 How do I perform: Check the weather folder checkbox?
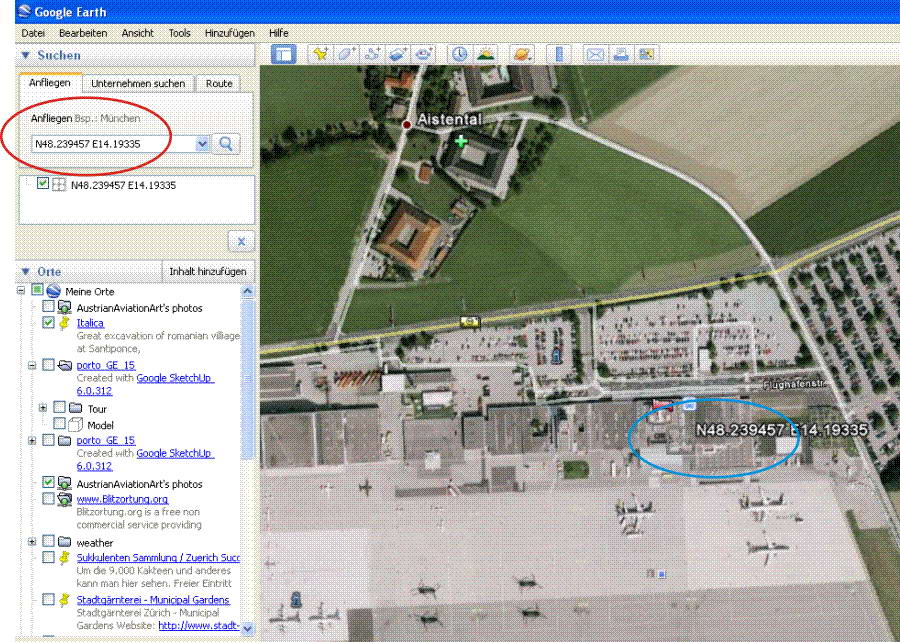click(49, 543)
